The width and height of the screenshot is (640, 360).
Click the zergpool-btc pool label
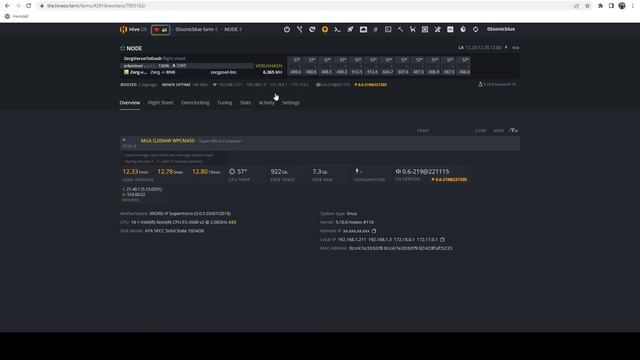pos(224,72)
